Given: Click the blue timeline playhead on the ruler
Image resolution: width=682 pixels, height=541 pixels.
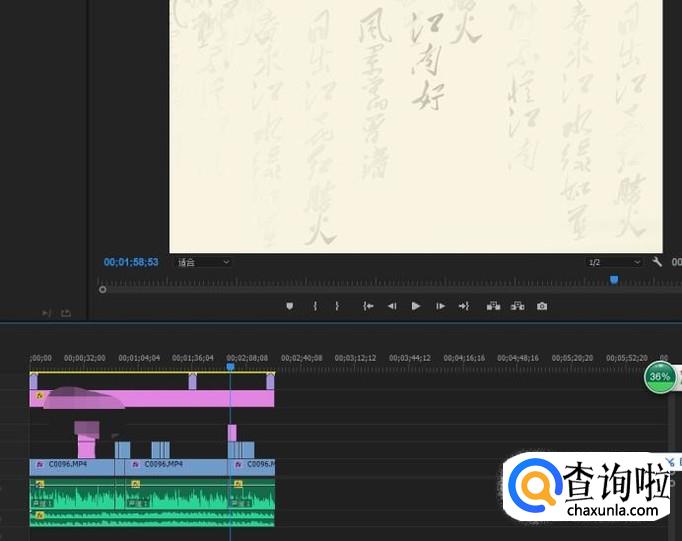Looking at the screenshot, I should coord(231,367).
